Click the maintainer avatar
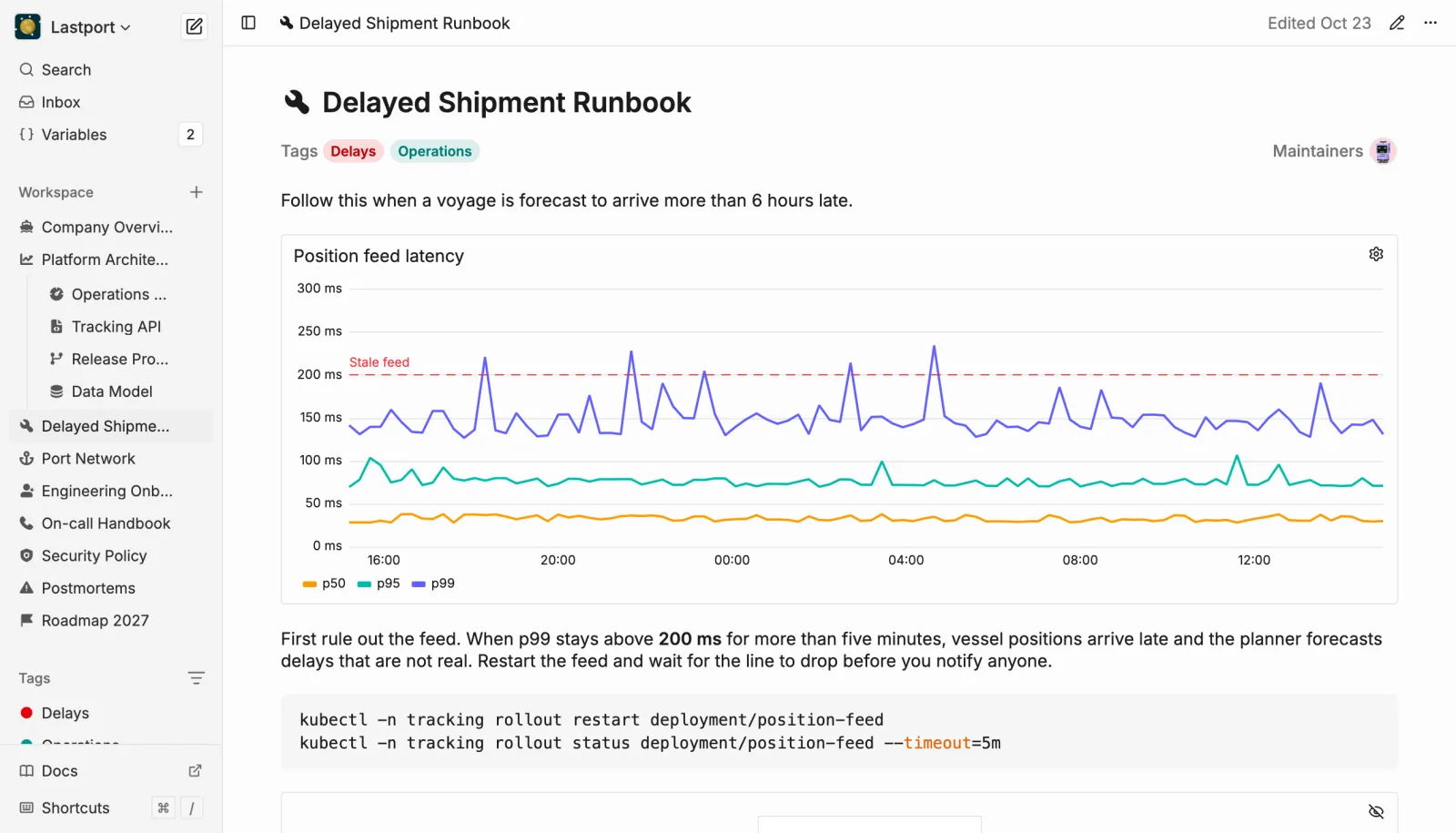This screenshot has width=1456, height=833. [1382, 151]
